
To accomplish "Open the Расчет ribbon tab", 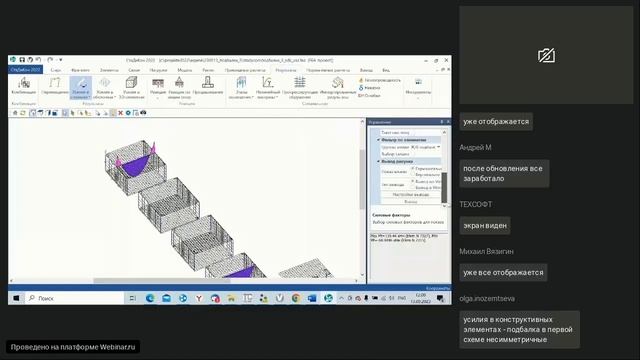I will coord(208,70).
